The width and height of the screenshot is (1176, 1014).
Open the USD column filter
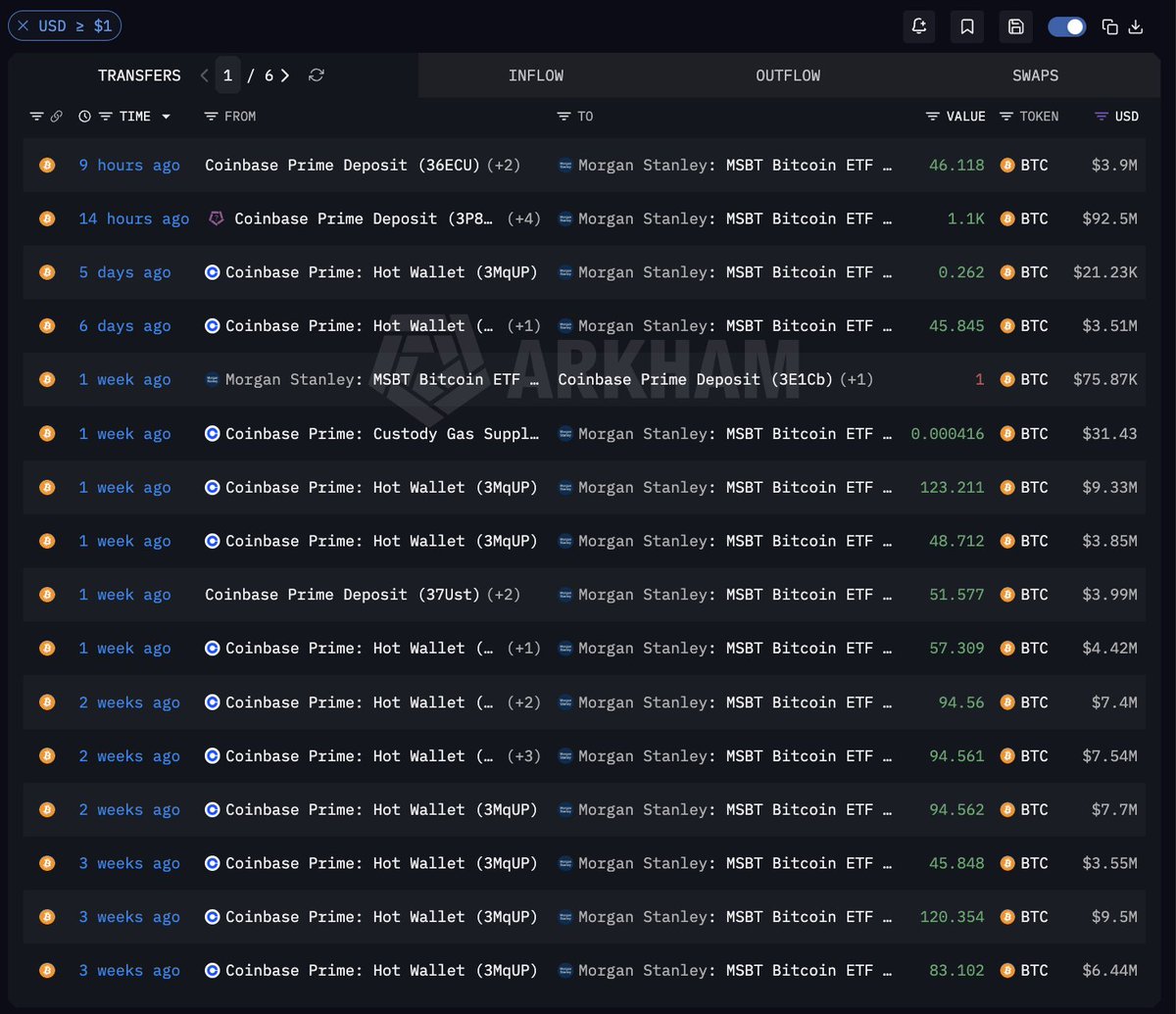pyautogui.click(x=1102, y=117)
